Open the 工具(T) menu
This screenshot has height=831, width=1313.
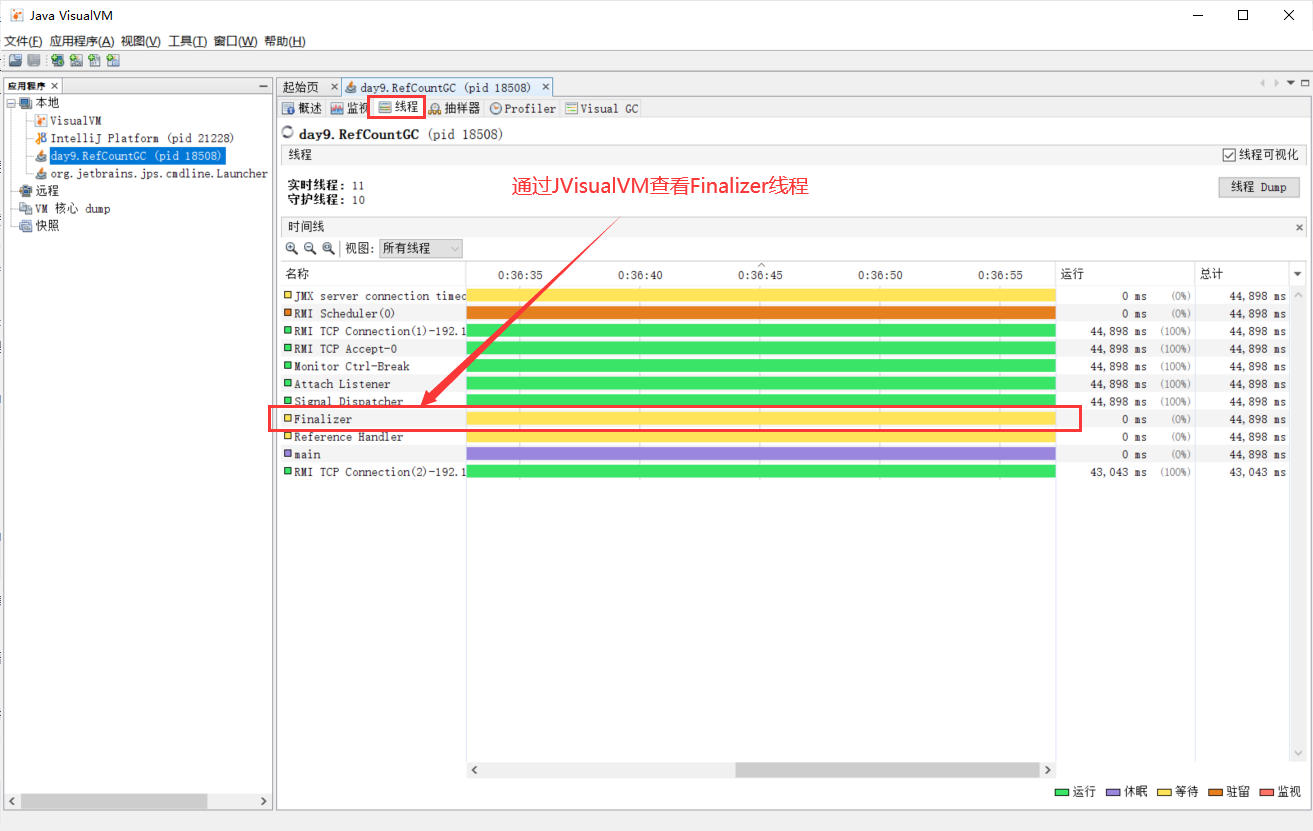click(188, 41)
